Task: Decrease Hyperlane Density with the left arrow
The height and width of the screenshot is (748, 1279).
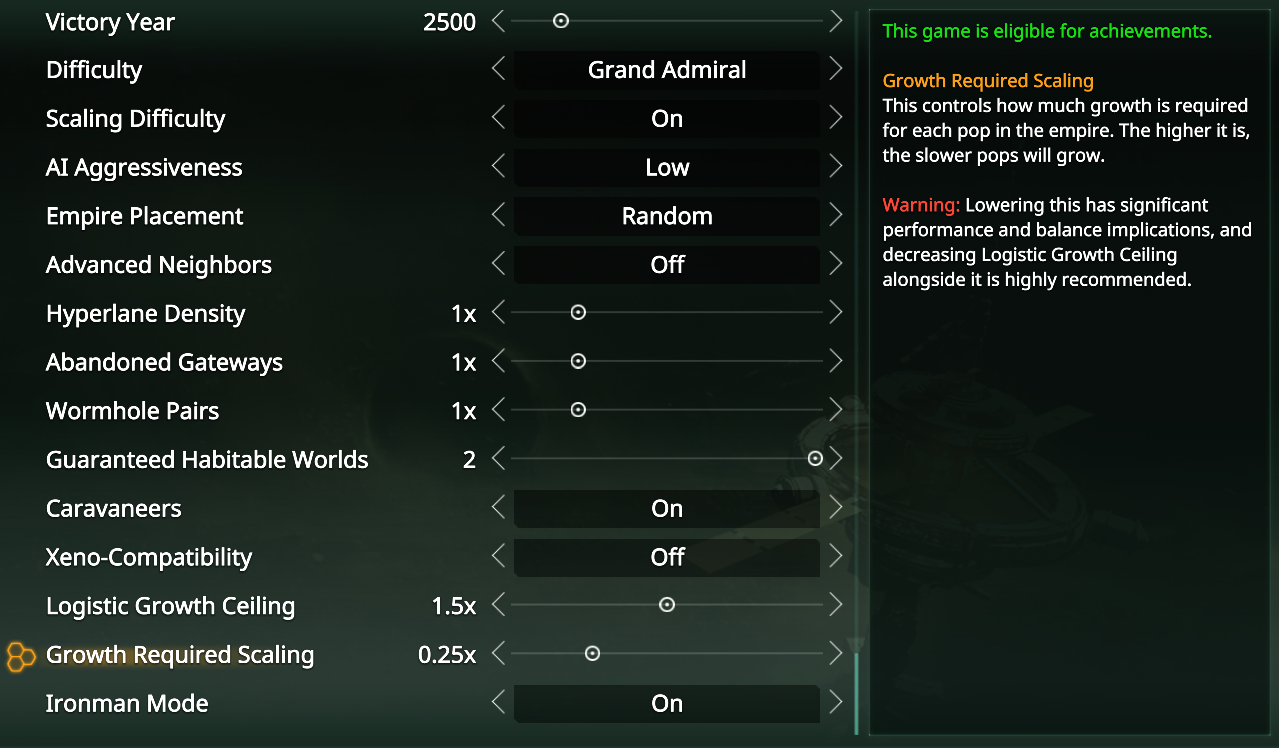Action: 498,312
